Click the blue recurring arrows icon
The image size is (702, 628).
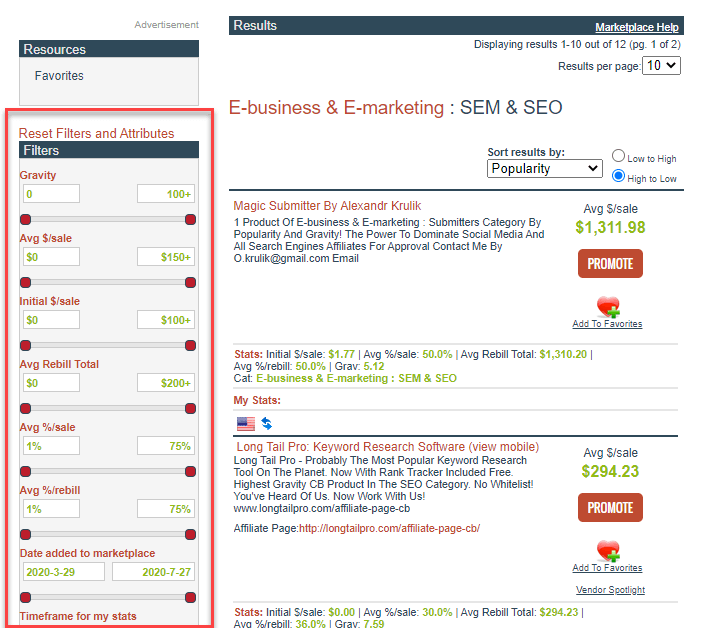point(266,423)
